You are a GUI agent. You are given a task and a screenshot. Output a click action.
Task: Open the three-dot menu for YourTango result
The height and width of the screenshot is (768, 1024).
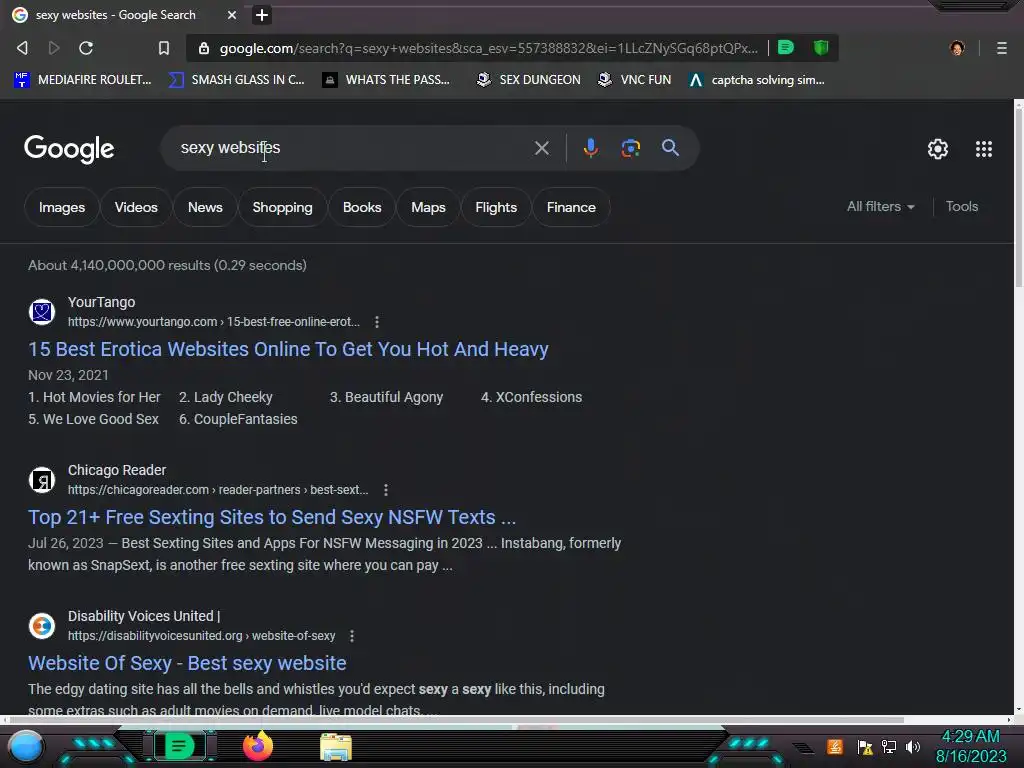(377, 322)
